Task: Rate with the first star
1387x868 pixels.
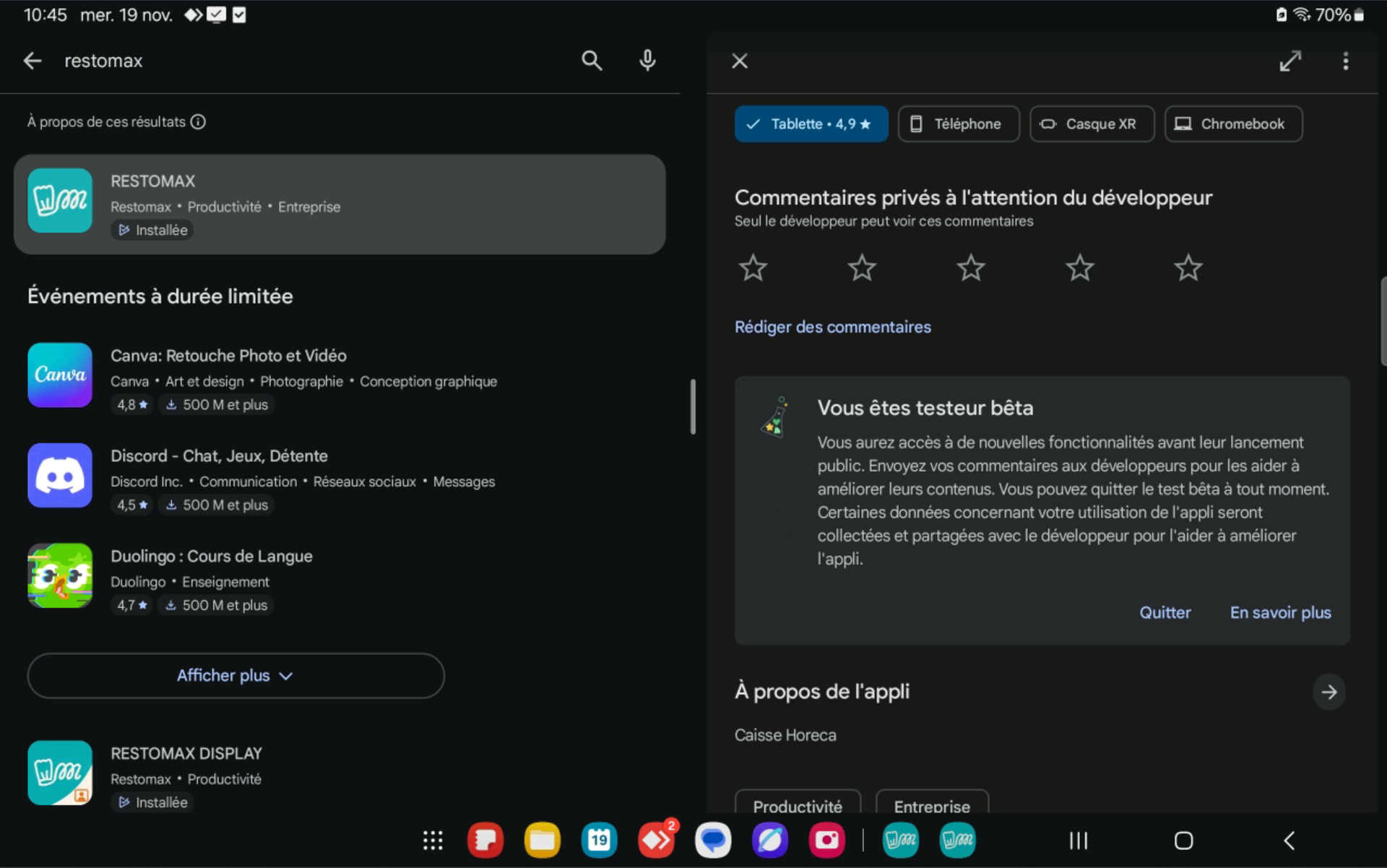Action: 753,268
